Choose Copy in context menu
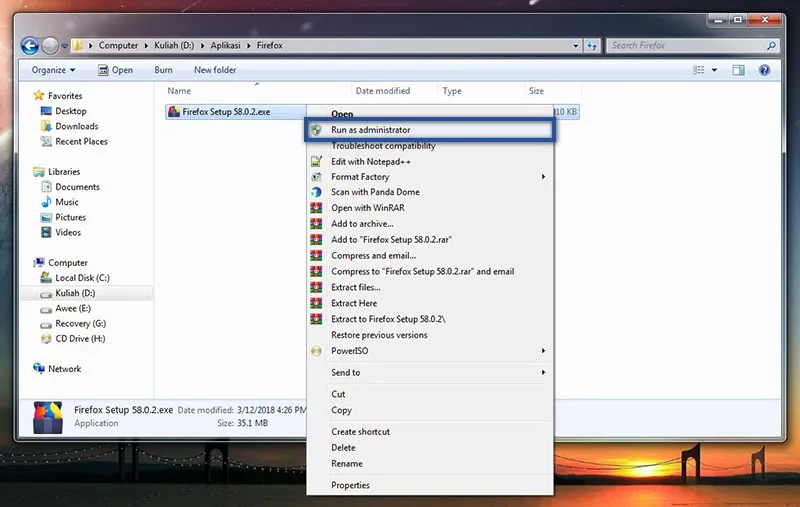Screen dimensions: 800x507 point(430,410)
